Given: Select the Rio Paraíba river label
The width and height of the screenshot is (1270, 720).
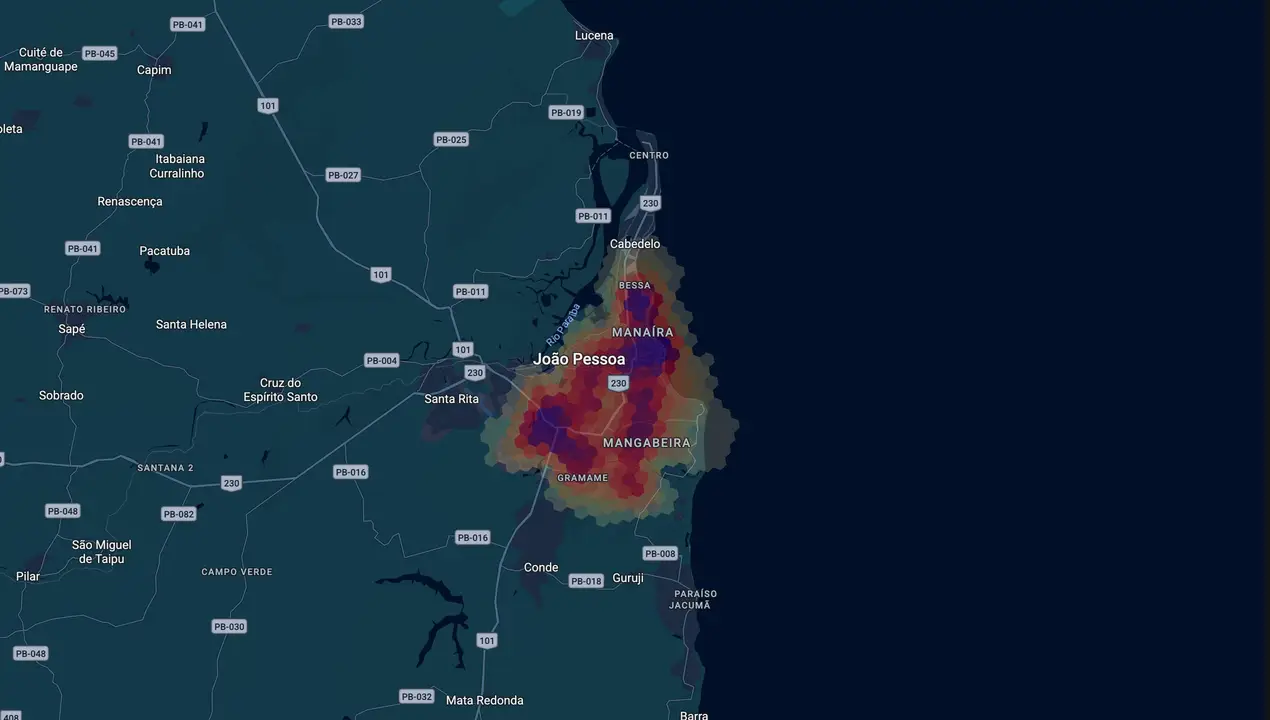Looking at the screenshot, I should (x=563, y=325).
